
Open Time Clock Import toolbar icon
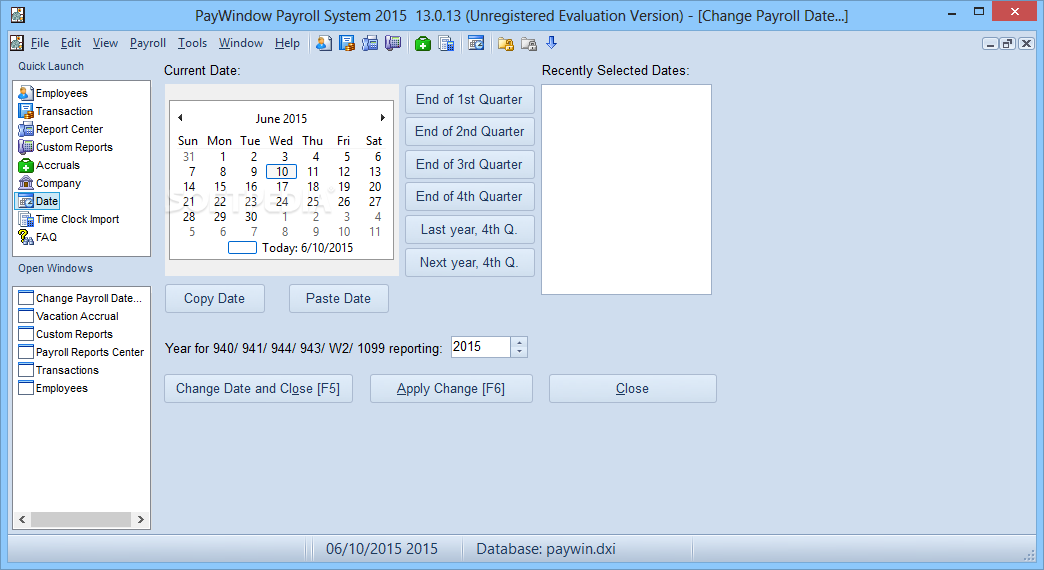point(446,44)
